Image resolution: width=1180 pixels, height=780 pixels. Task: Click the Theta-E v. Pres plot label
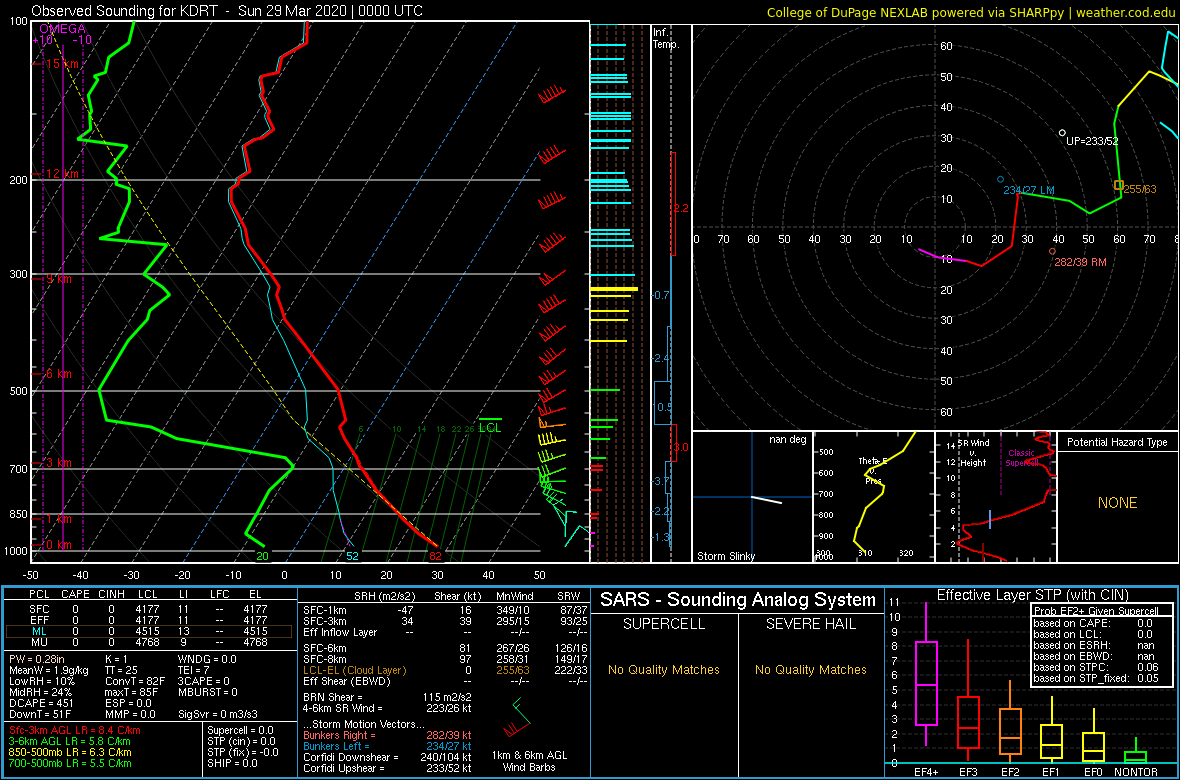[873, 470]
